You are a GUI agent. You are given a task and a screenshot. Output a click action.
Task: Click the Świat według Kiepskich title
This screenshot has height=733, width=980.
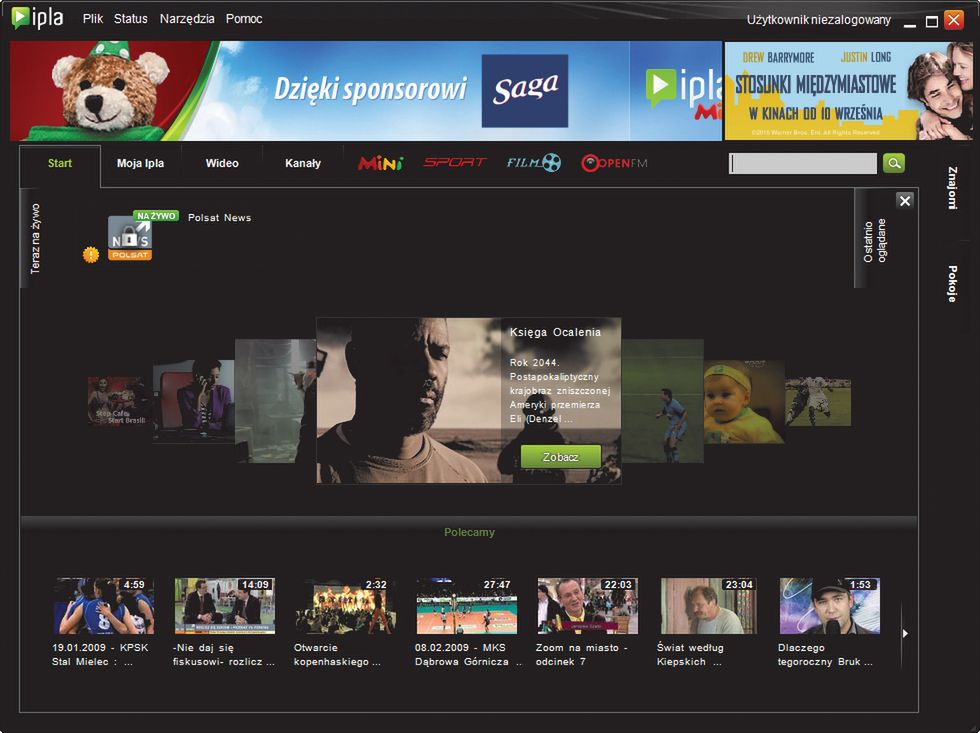click(690, 655)
